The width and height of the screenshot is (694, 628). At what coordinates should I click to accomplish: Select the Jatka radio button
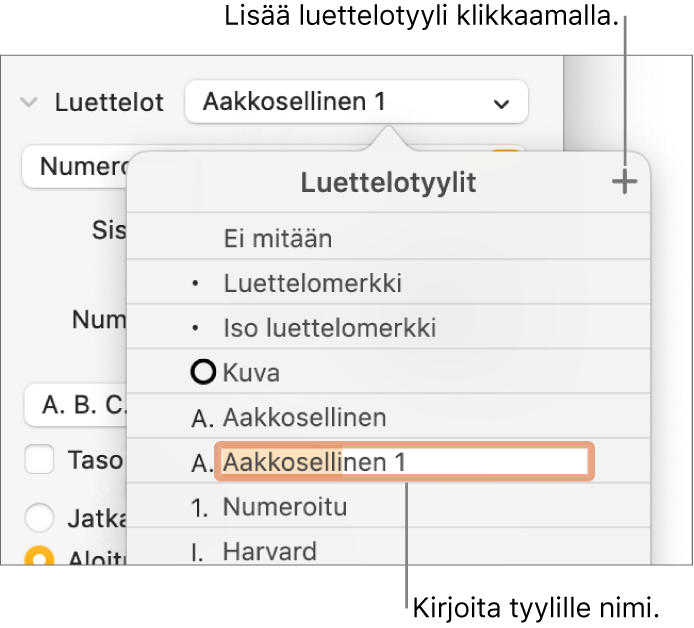[x=39, y=517]
